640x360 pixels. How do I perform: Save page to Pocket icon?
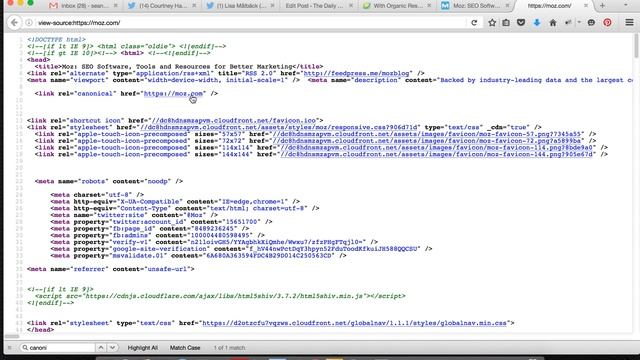(521, 23)
